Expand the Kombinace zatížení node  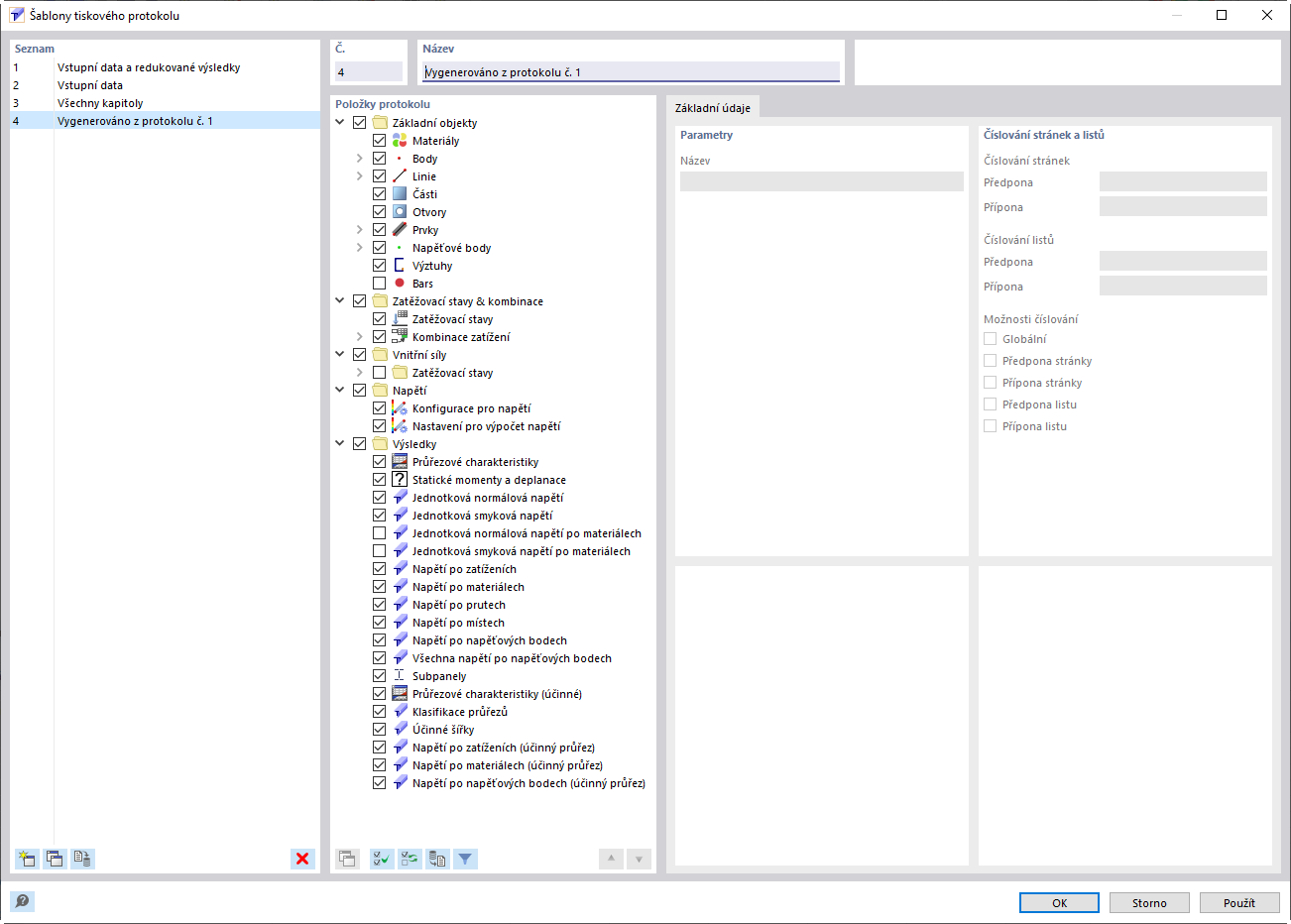click(x=360, y=337)
